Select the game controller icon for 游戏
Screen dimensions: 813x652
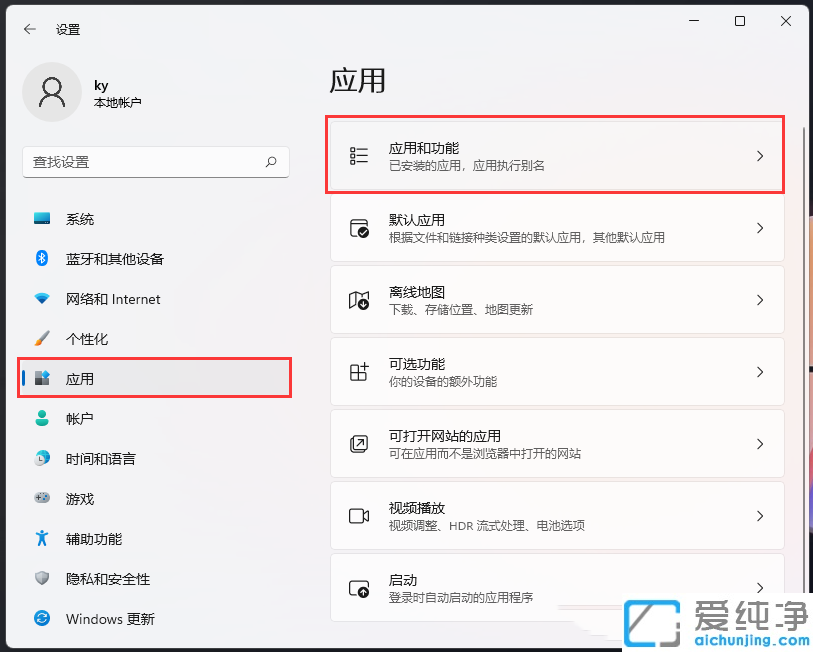pyautogui.click(x=41, y=499)
